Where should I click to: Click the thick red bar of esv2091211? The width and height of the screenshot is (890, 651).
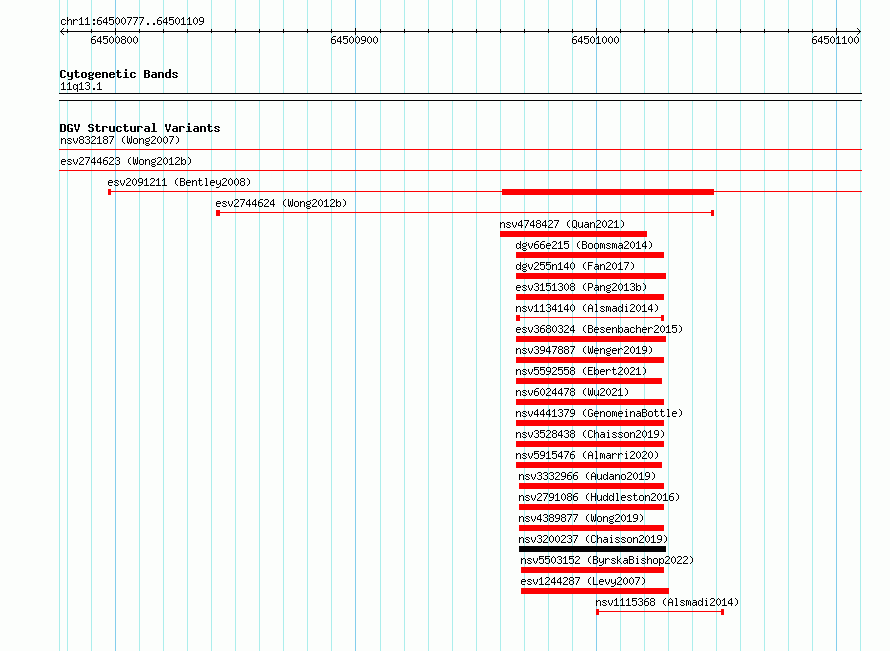(x=608, y=192)
